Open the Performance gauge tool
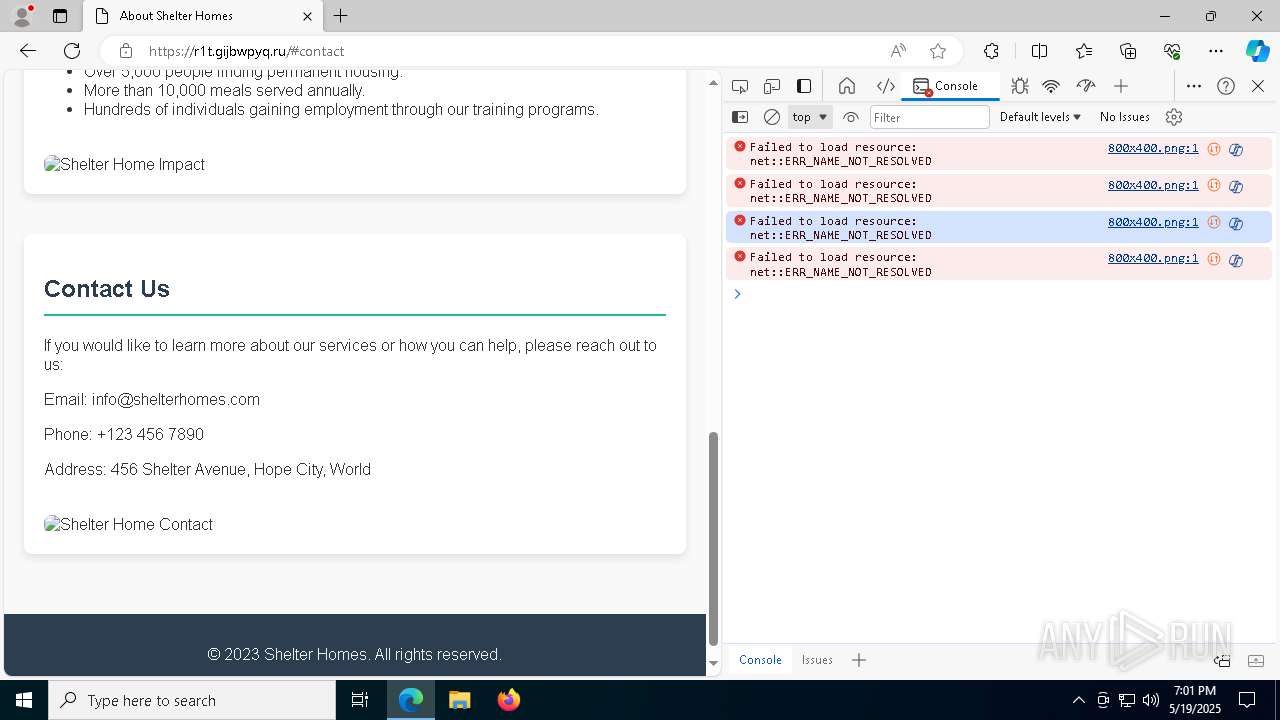The height and width of the screenshot is (720, 1280). (1086, 86)
